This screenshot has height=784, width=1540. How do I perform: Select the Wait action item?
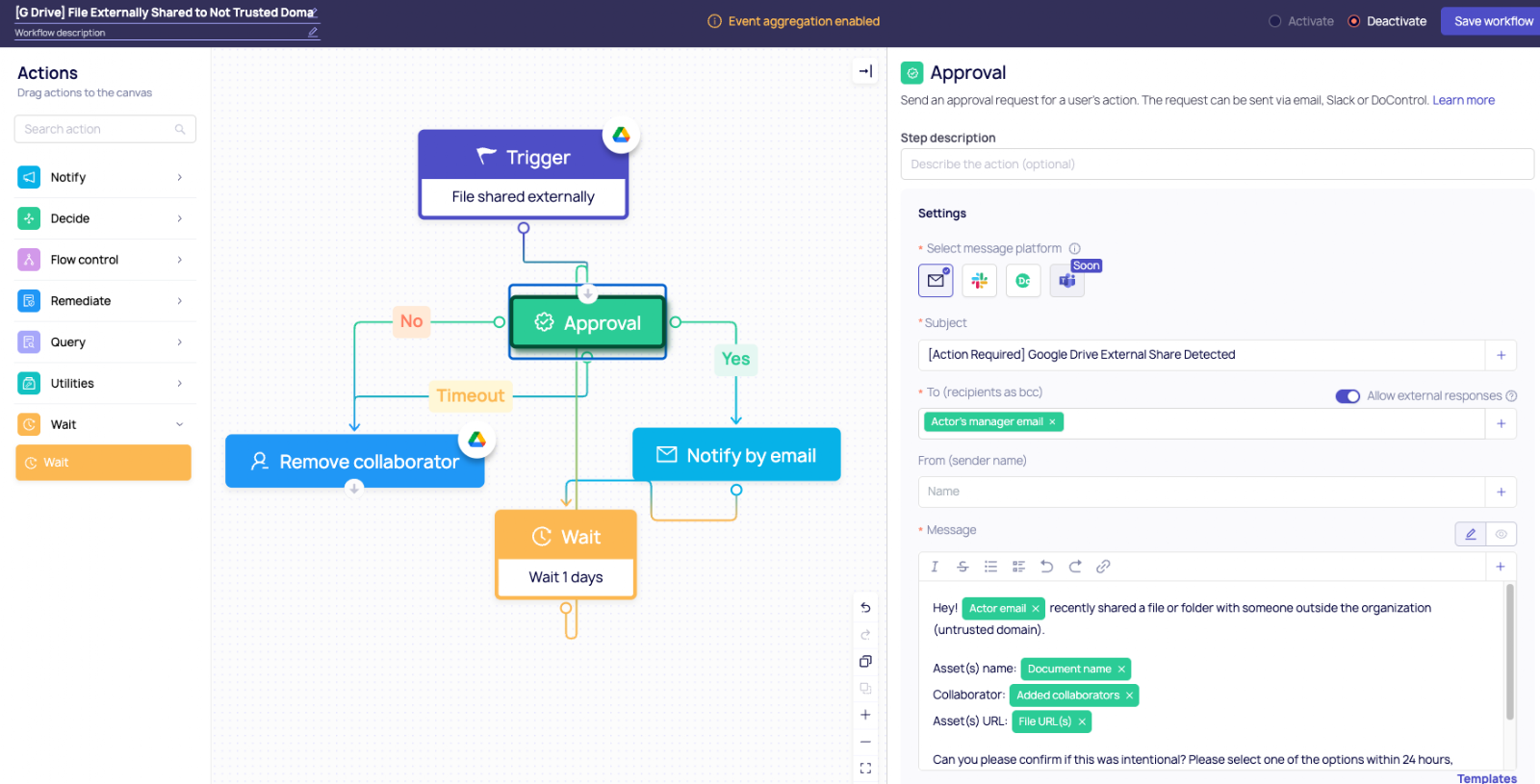click(103, 463)
